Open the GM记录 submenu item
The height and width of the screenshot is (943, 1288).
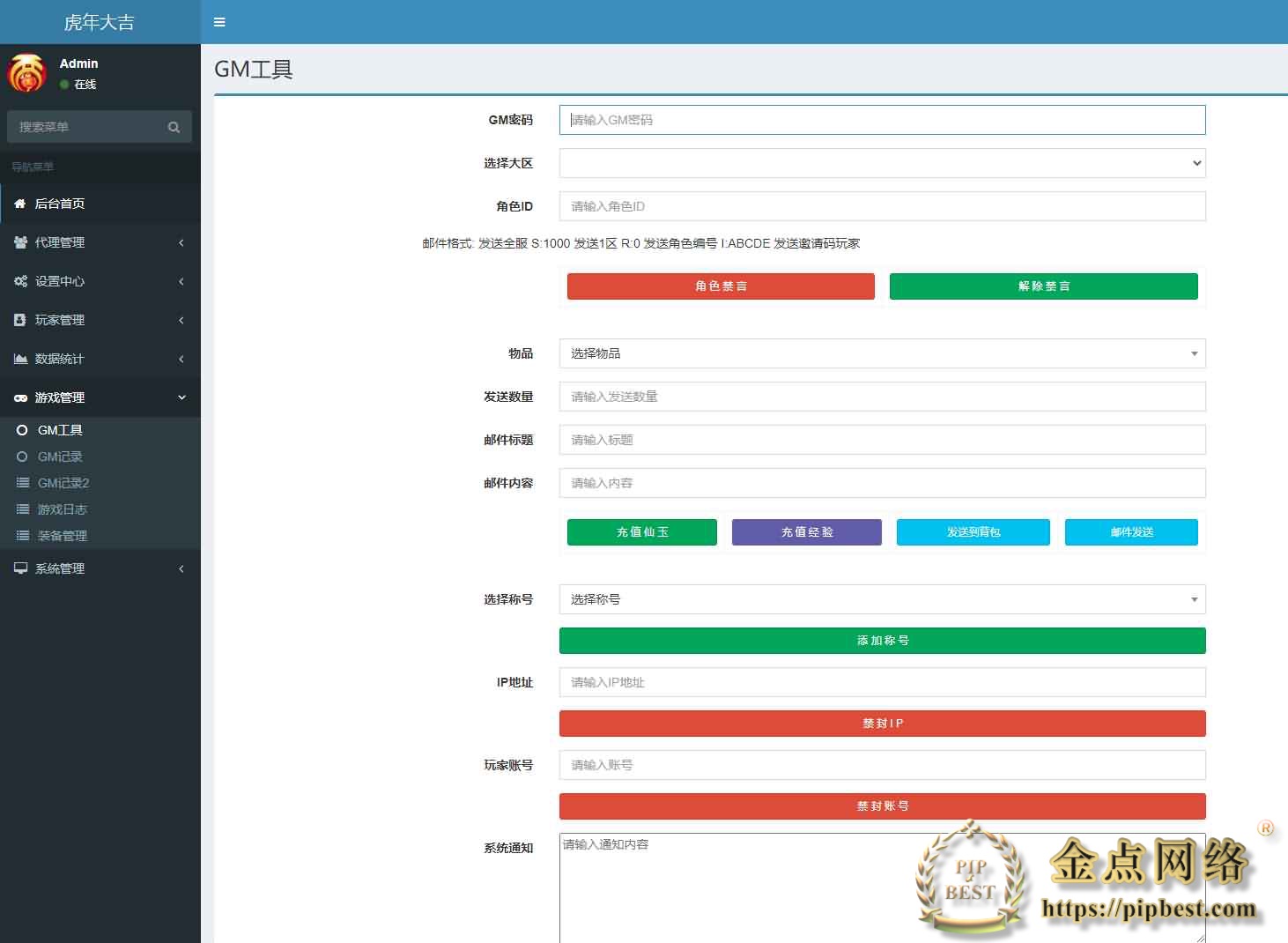pyautogui.click(x=100, y=457)
